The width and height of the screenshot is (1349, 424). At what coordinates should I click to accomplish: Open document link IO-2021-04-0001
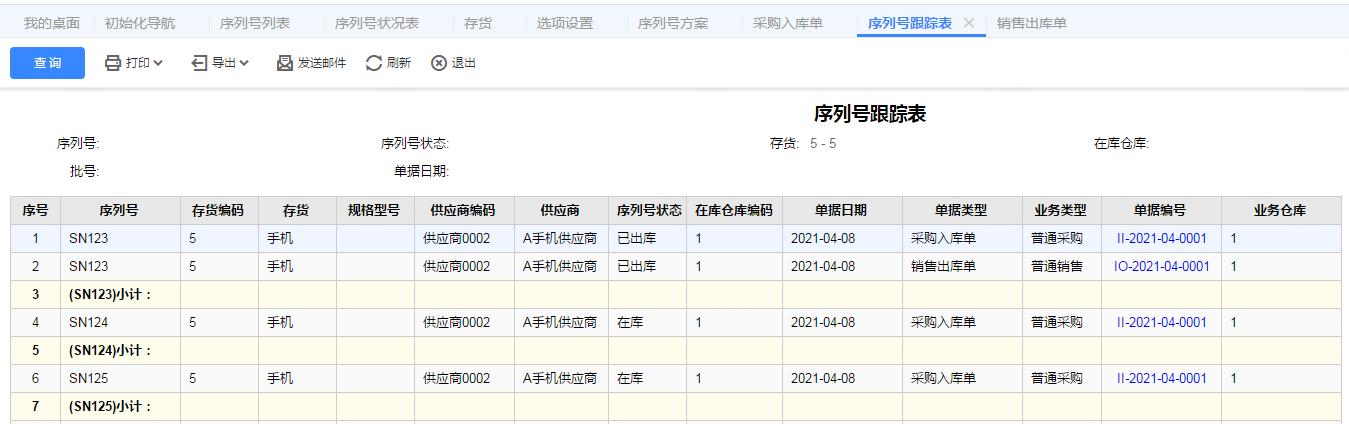click(1161, 267)
